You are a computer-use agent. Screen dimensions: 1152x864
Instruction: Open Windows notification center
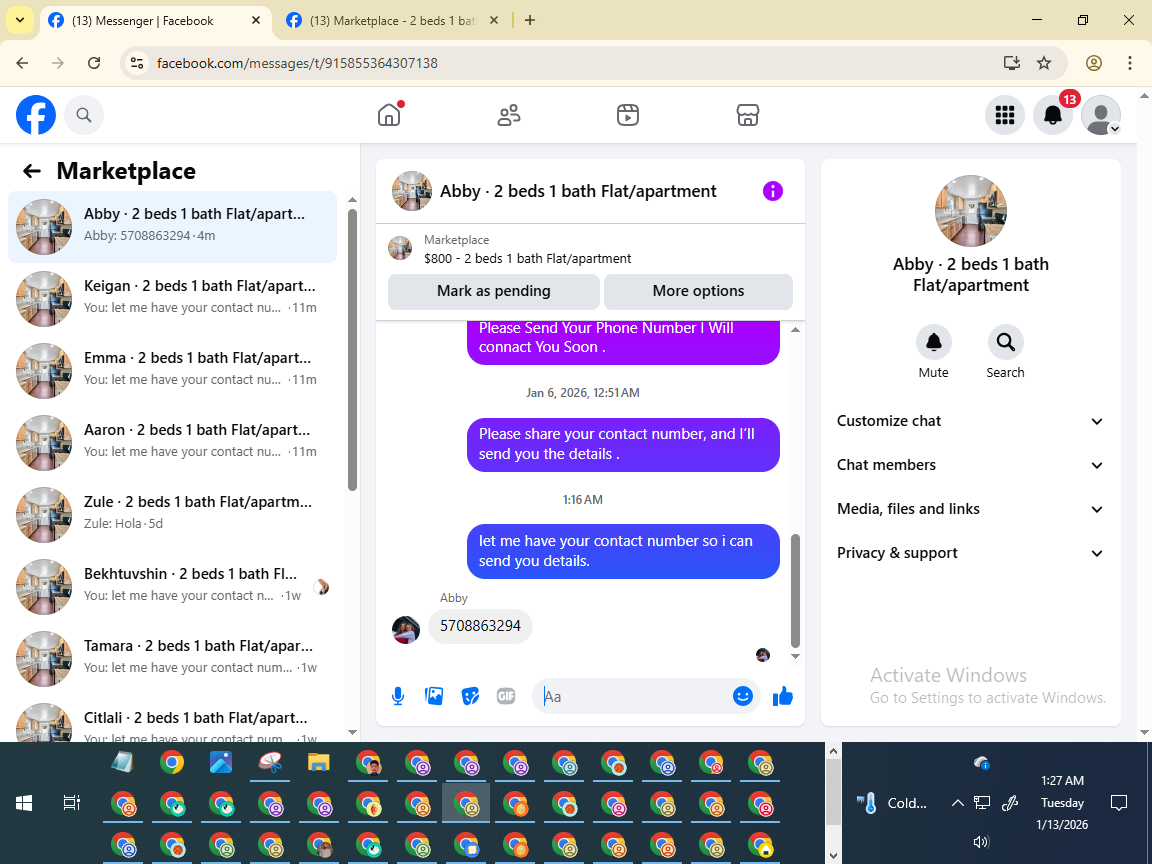(x=1119, y=803)
